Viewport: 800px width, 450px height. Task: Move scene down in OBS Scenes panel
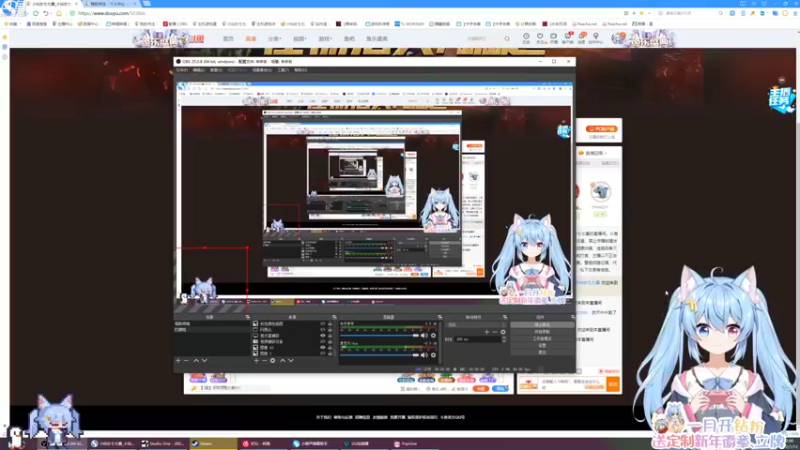tap(205, 361)
